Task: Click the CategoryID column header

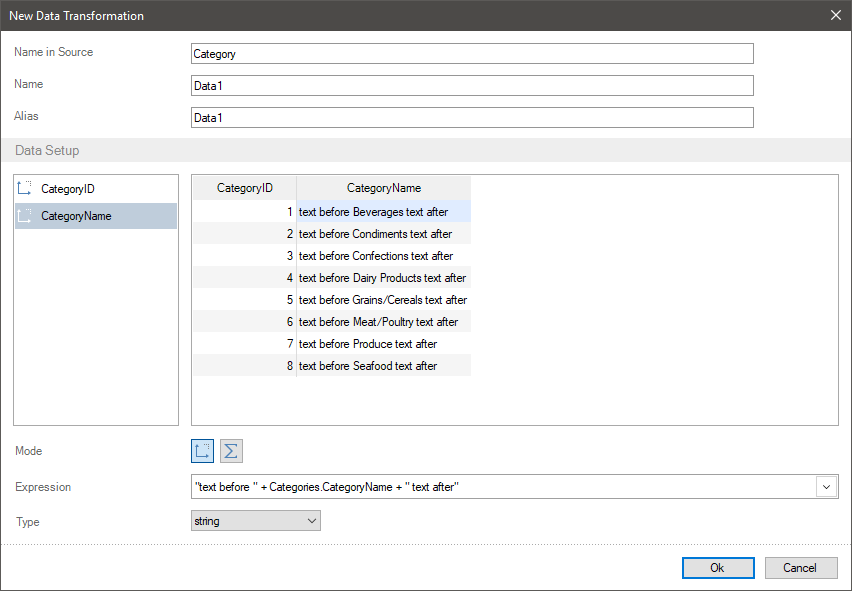Action: click(244, 188)
